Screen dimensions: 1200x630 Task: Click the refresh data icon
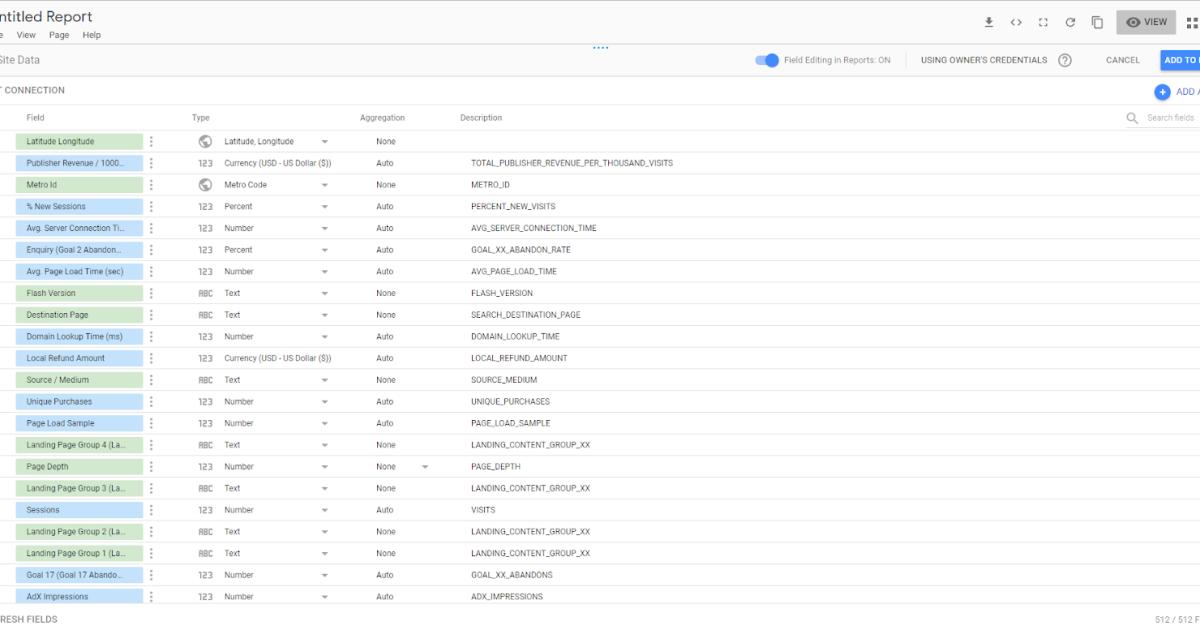tap(1070, 22)
